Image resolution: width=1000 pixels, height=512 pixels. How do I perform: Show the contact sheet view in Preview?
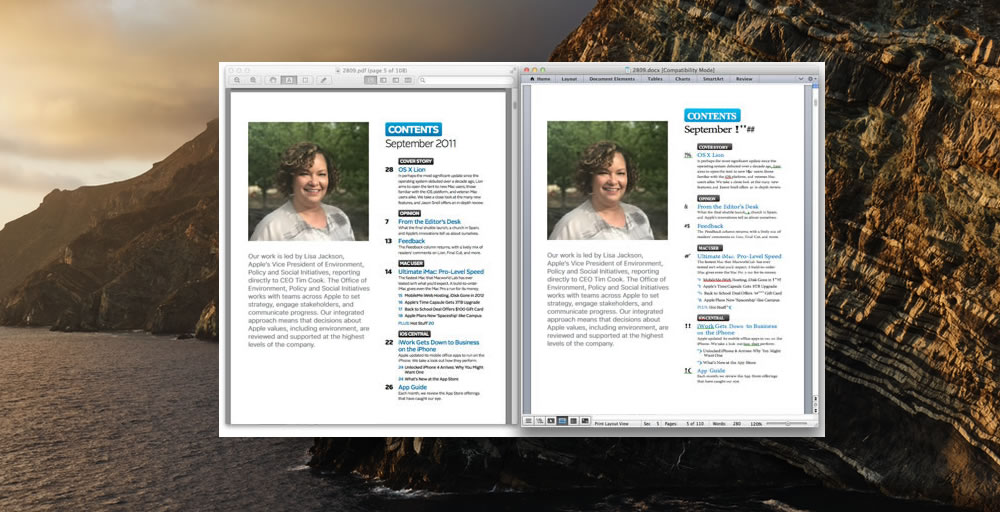tap(408, 80)
